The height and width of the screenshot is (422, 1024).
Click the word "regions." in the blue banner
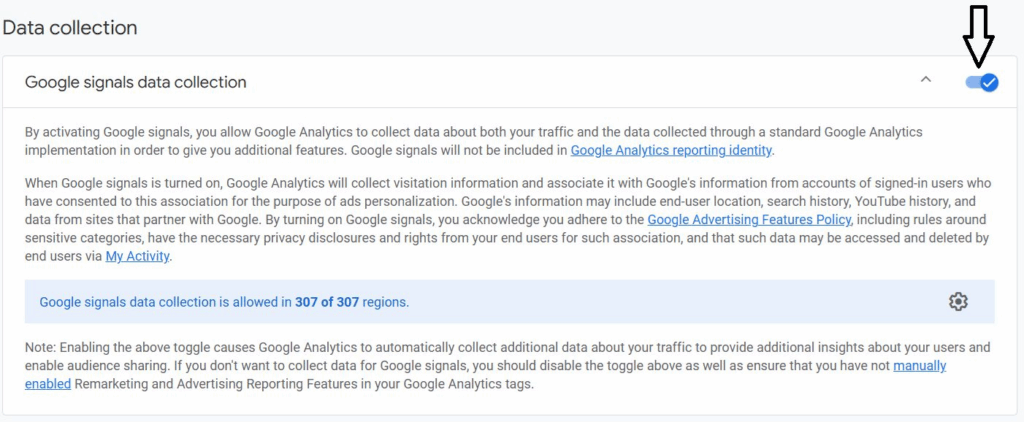click(386, 302)
